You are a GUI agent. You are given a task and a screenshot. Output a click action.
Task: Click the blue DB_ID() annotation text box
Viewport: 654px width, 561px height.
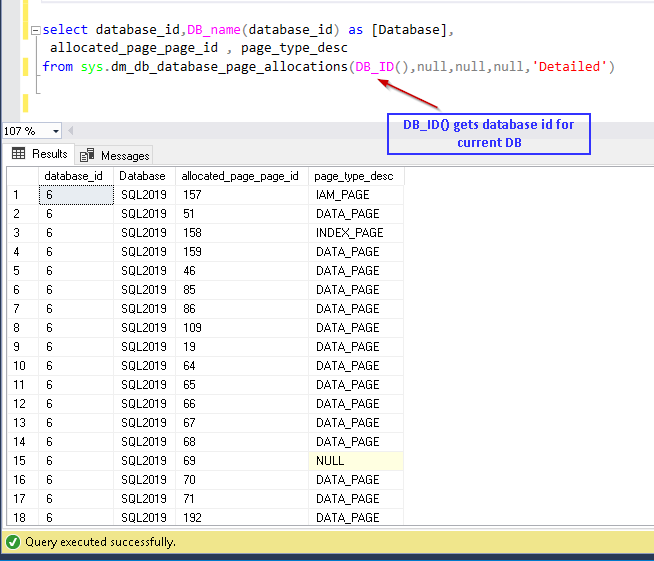(488, 134)
